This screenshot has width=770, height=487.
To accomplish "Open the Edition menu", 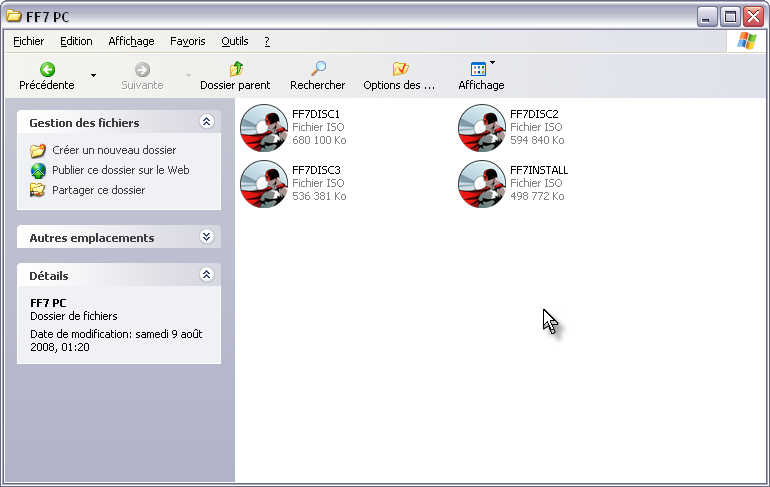I will [x=76, y=41].
